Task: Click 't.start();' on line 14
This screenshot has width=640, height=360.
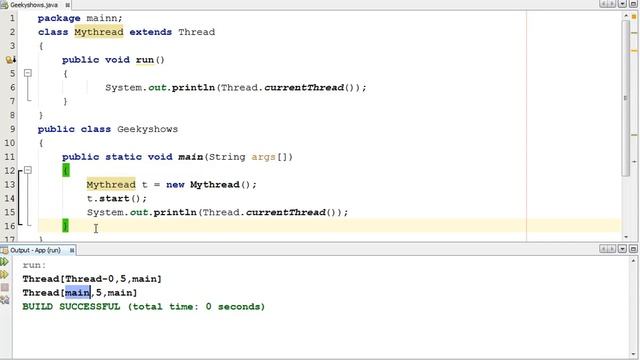Action: [117, 199]
